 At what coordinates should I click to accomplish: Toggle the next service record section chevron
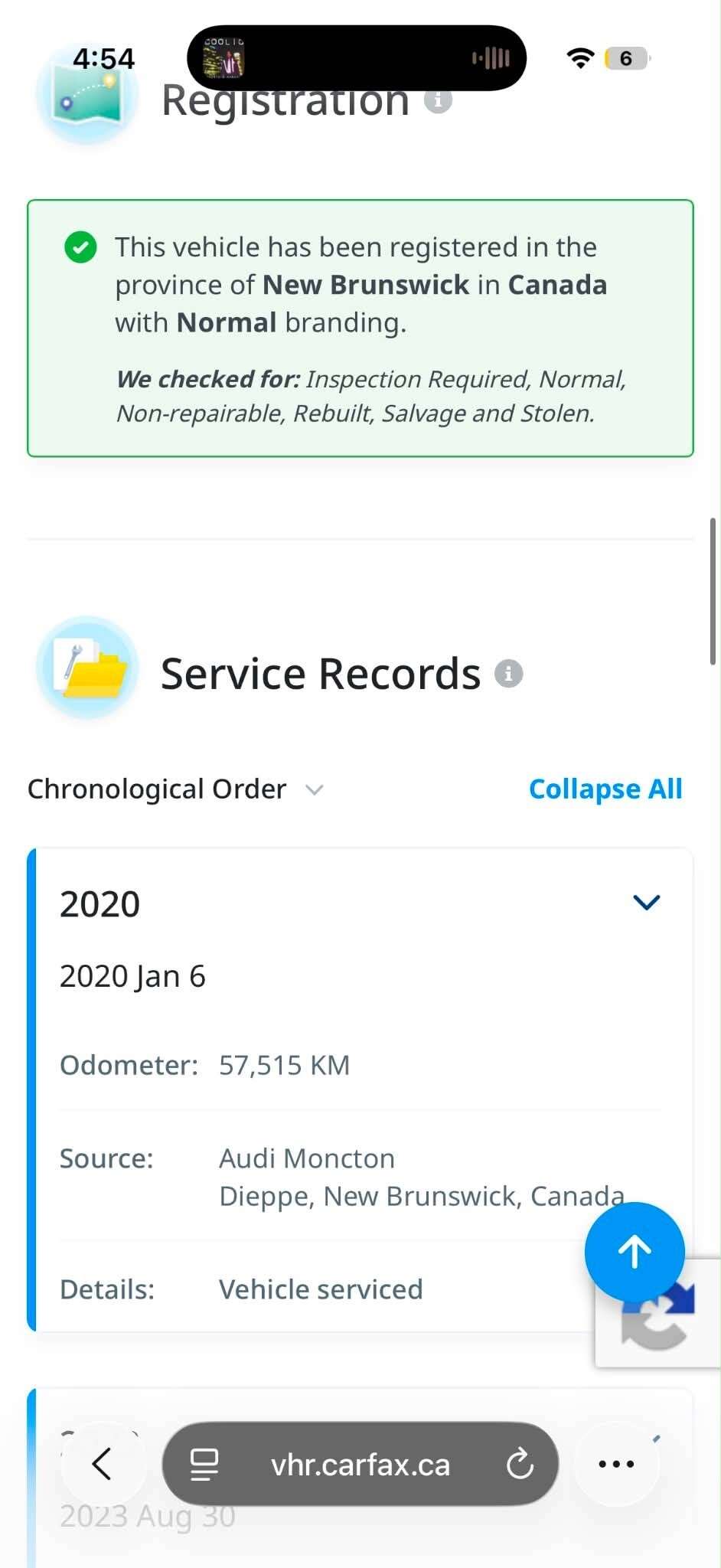click(655, 1439)
